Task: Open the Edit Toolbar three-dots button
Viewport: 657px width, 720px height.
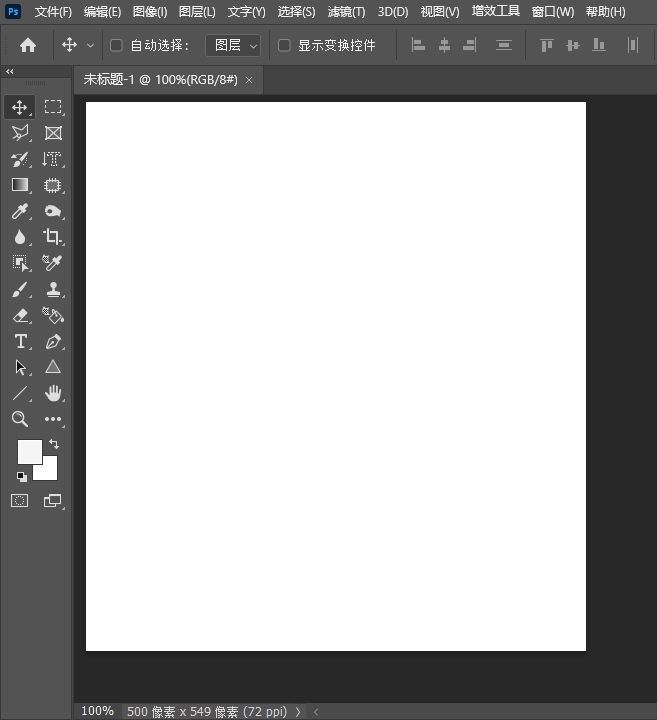Action: [x=53, y=419]
